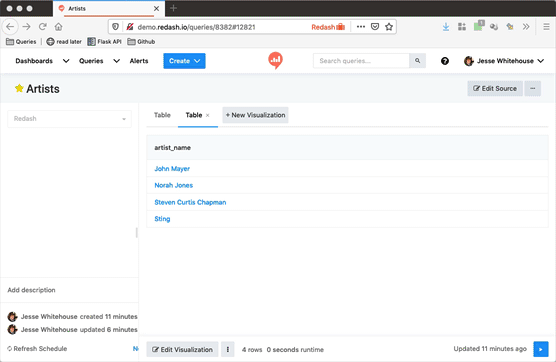Image resolution: width=556 pixels, height=362 pixels.
Task: Click the Redash container label in URL bar
Action: pyautogui.click(x=328, y=27)
